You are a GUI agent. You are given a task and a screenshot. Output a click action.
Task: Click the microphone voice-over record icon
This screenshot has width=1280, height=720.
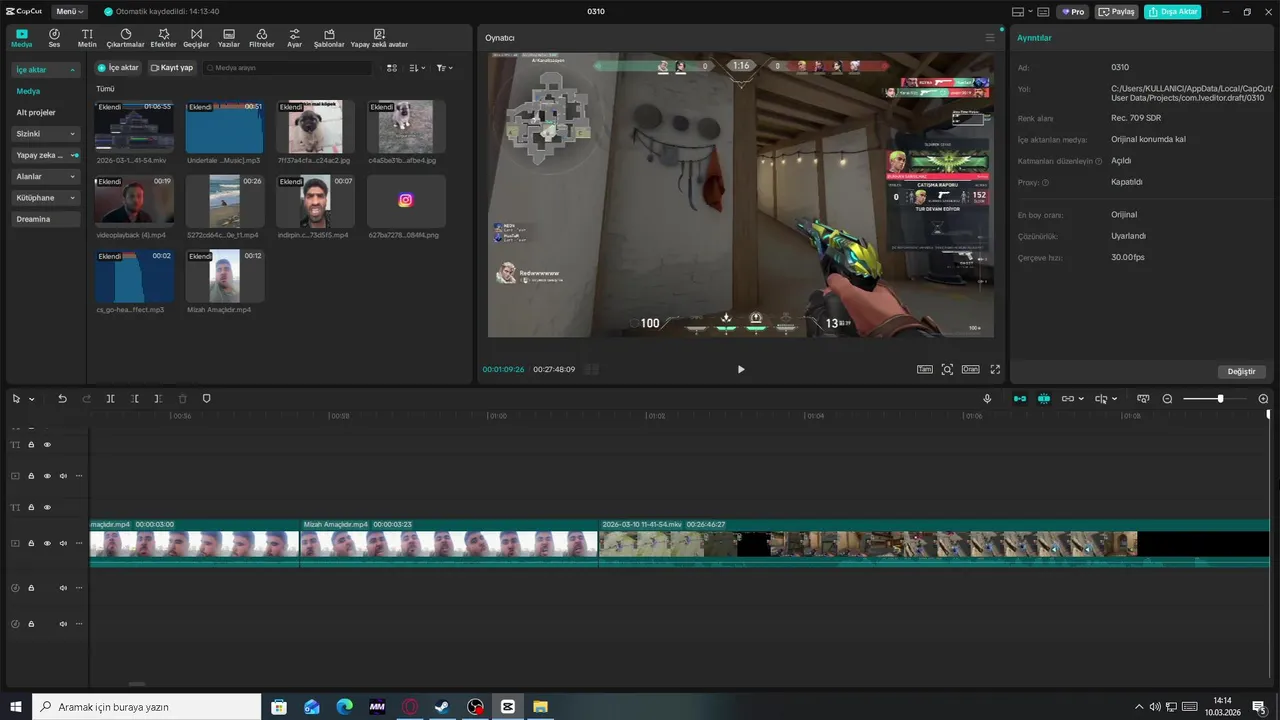click(x=987, y=399)
